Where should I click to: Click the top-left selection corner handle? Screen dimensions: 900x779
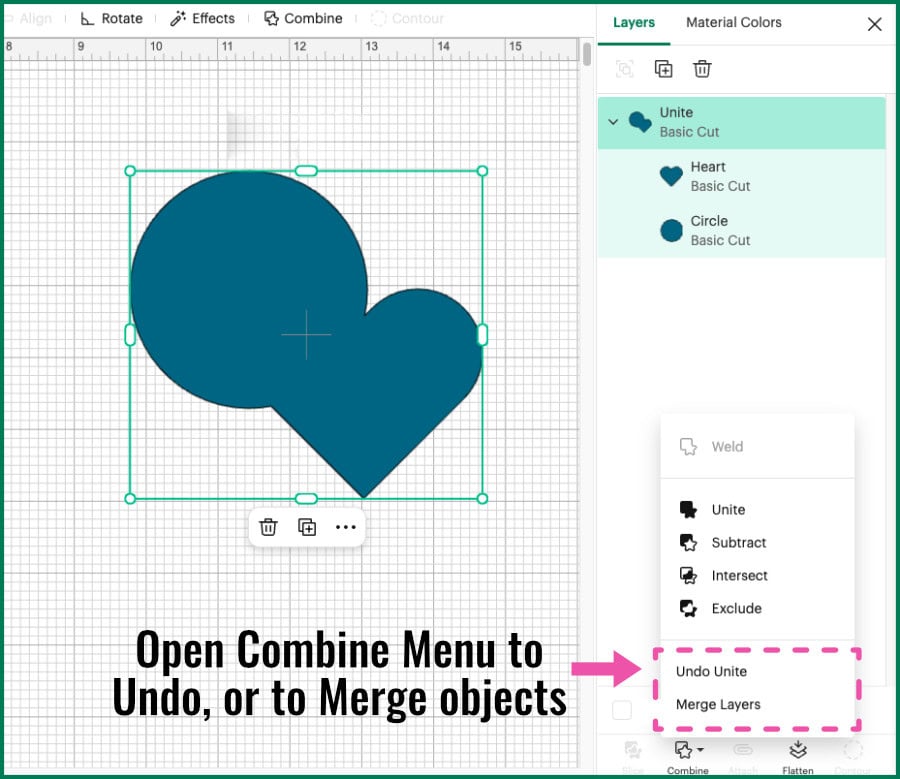pyautogui.click(x=130, y=170)
